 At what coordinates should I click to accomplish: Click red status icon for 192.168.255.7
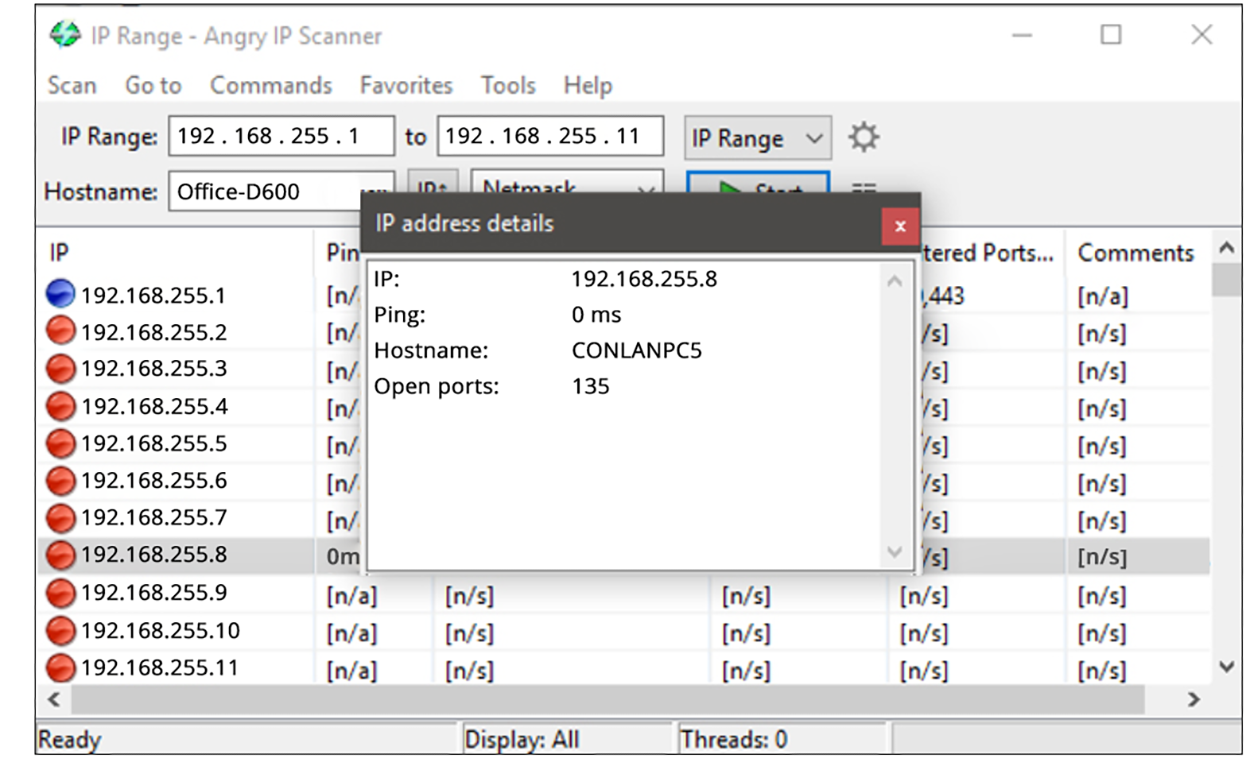pyautogui.click(x=61, y=518)
